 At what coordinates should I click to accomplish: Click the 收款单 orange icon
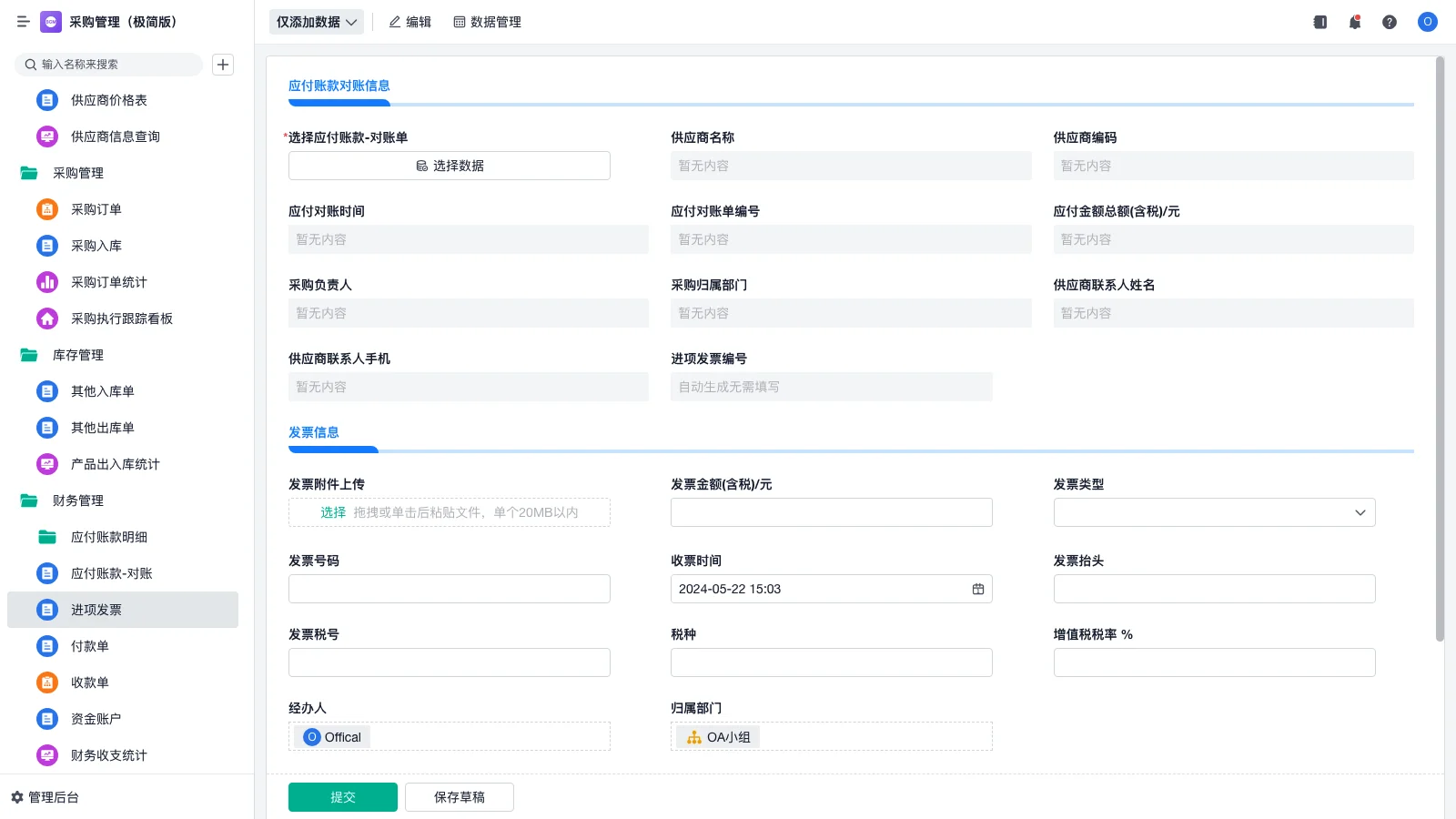(47, 682)
